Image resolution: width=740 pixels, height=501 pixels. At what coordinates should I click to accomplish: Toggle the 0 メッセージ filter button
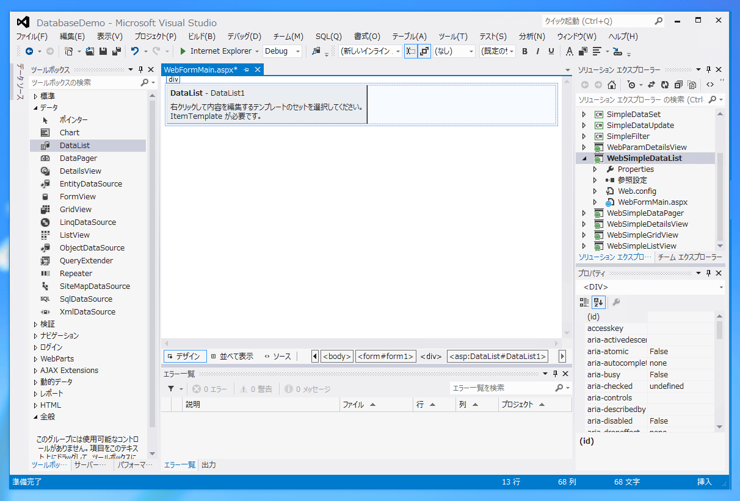pos(308,389)
